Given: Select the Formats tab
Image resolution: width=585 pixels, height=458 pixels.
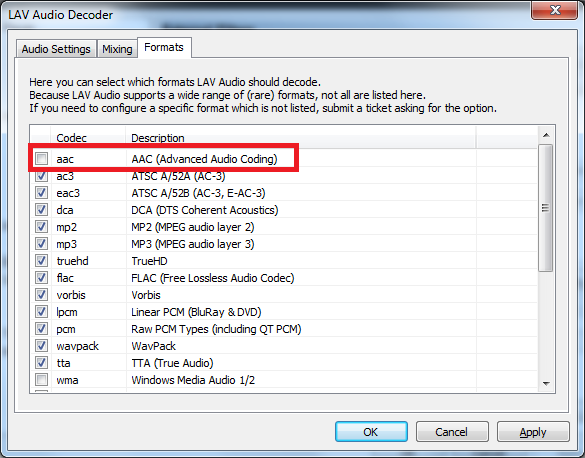Looking at the screenshot, I should click(x=164, y=47).
